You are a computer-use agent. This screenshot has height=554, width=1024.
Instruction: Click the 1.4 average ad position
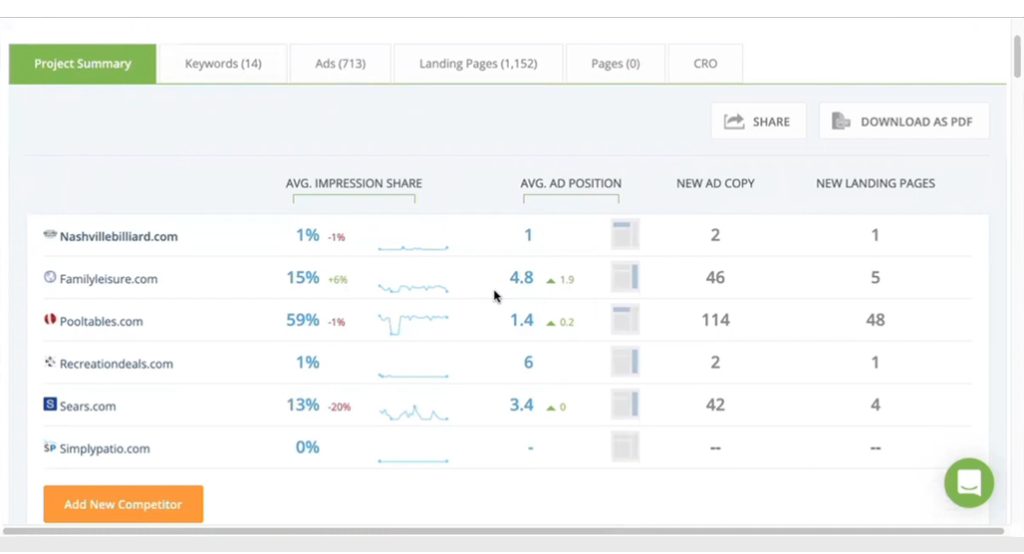521,320
